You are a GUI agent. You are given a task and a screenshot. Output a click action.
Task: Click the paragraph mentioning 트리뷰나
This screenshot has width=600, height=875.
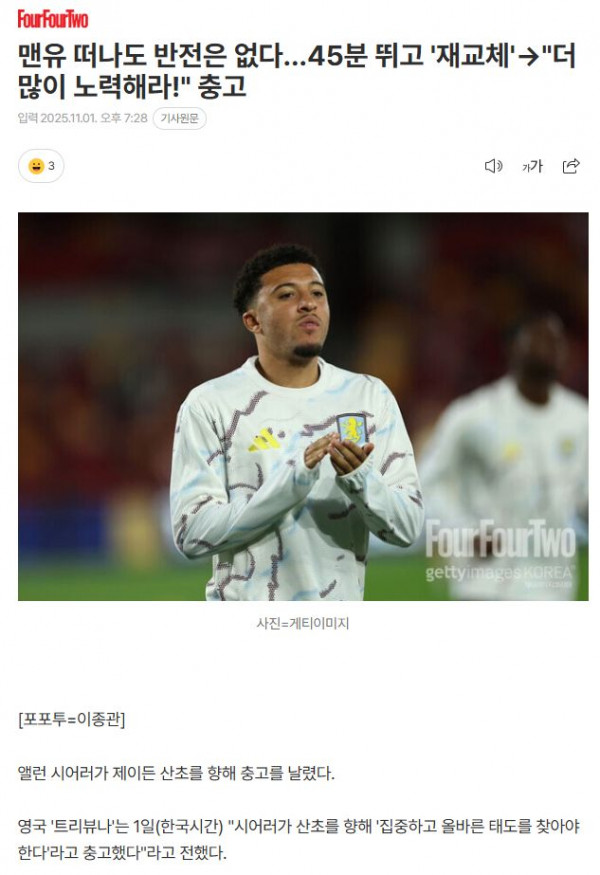click(299, 839)
